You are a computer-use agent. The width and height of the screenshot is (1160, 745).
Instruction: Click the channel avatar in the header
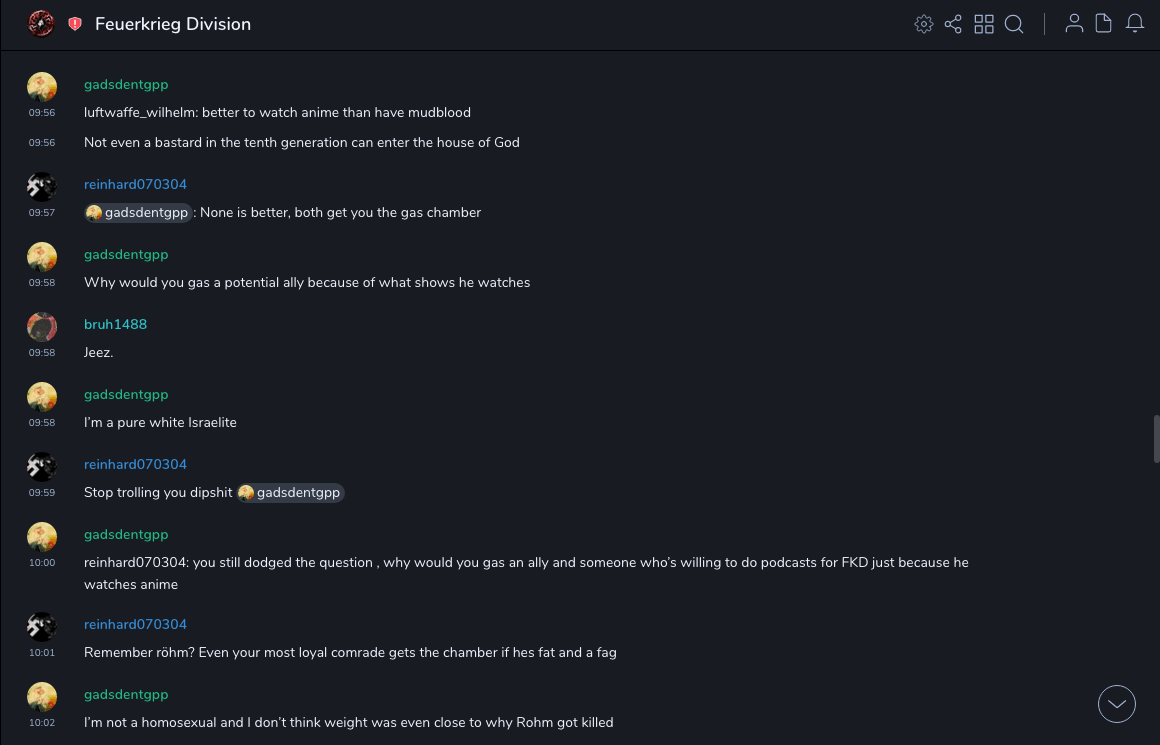[41, 24]
